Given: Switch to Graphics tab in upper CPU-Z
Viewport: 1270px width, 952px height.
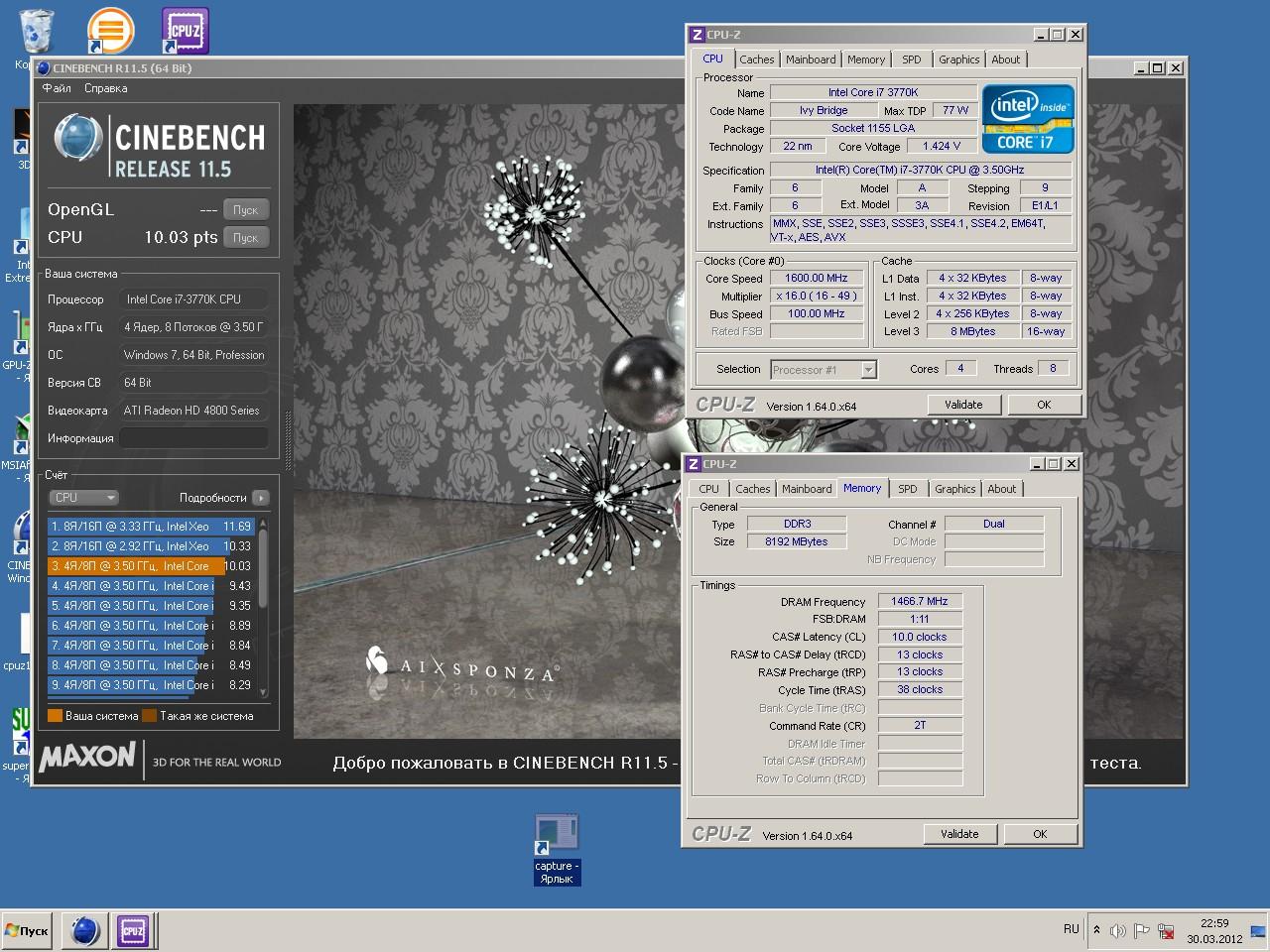Looking at the screenshot, I should pos(958,59).
